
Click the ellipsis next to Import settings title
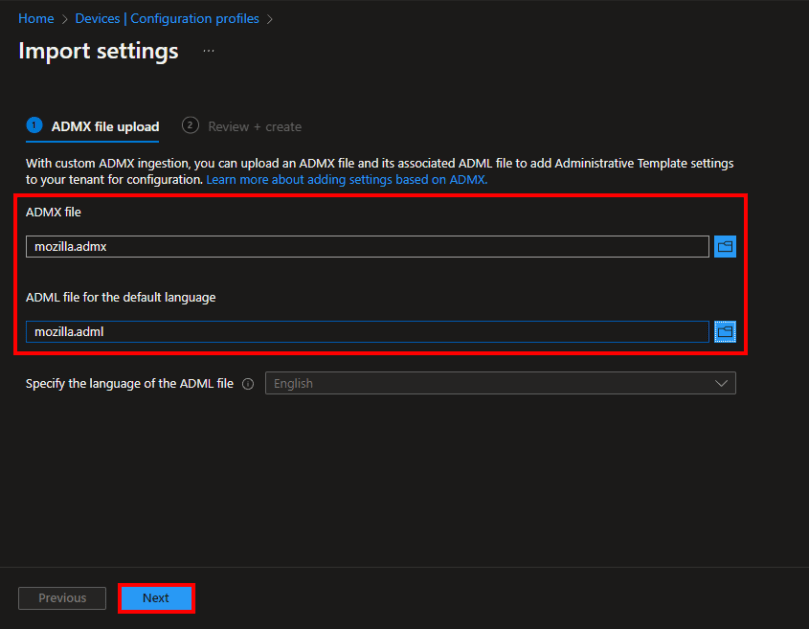coord(208,52)
